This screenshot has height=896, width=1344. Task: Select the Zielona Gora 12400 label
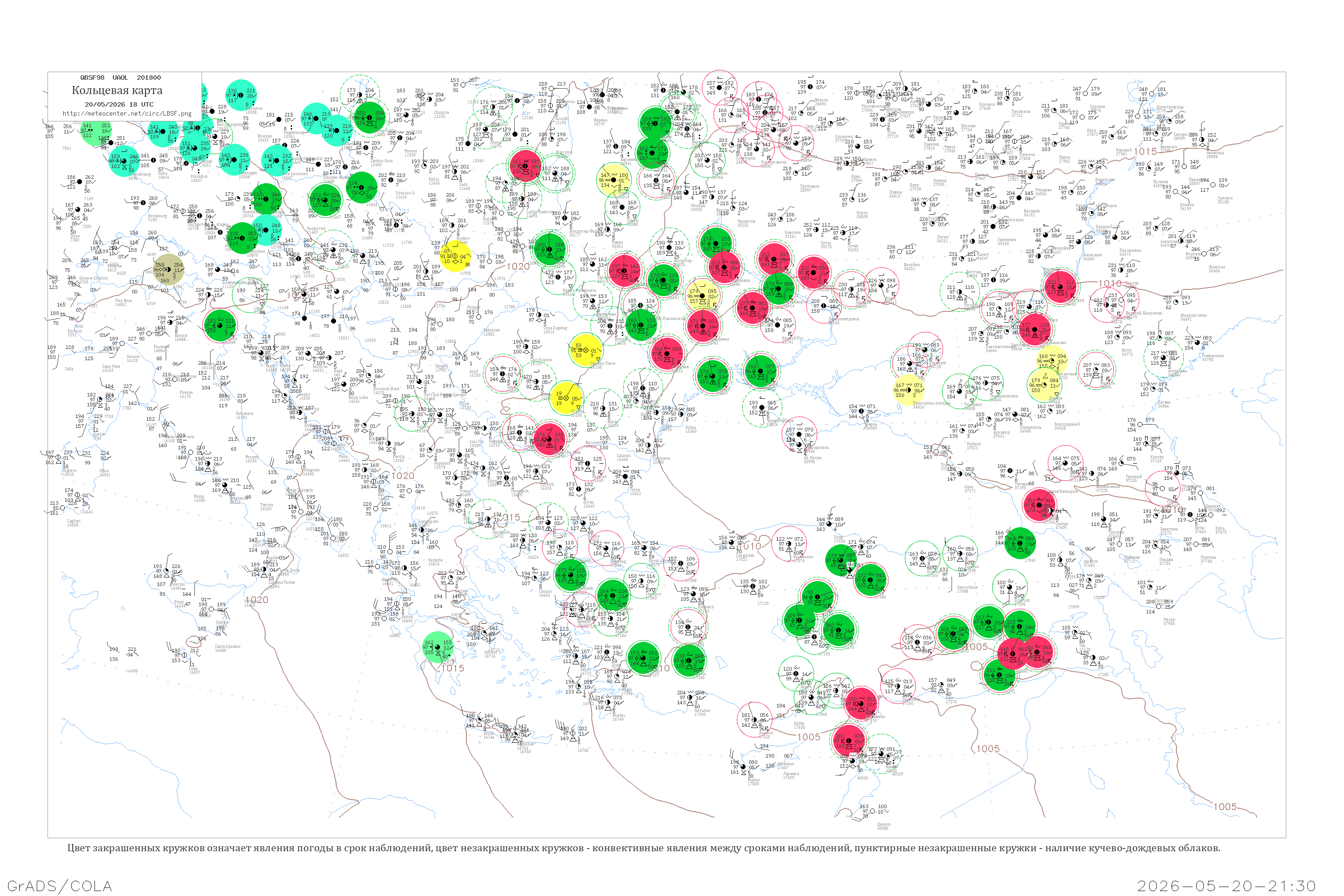coord(382,163)
